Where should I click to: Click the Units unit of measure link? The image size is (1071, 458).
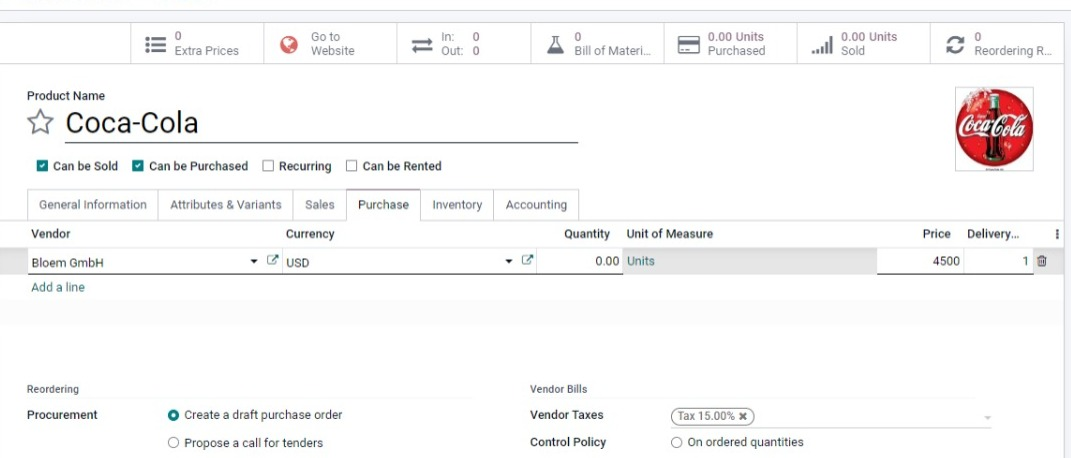641,261
